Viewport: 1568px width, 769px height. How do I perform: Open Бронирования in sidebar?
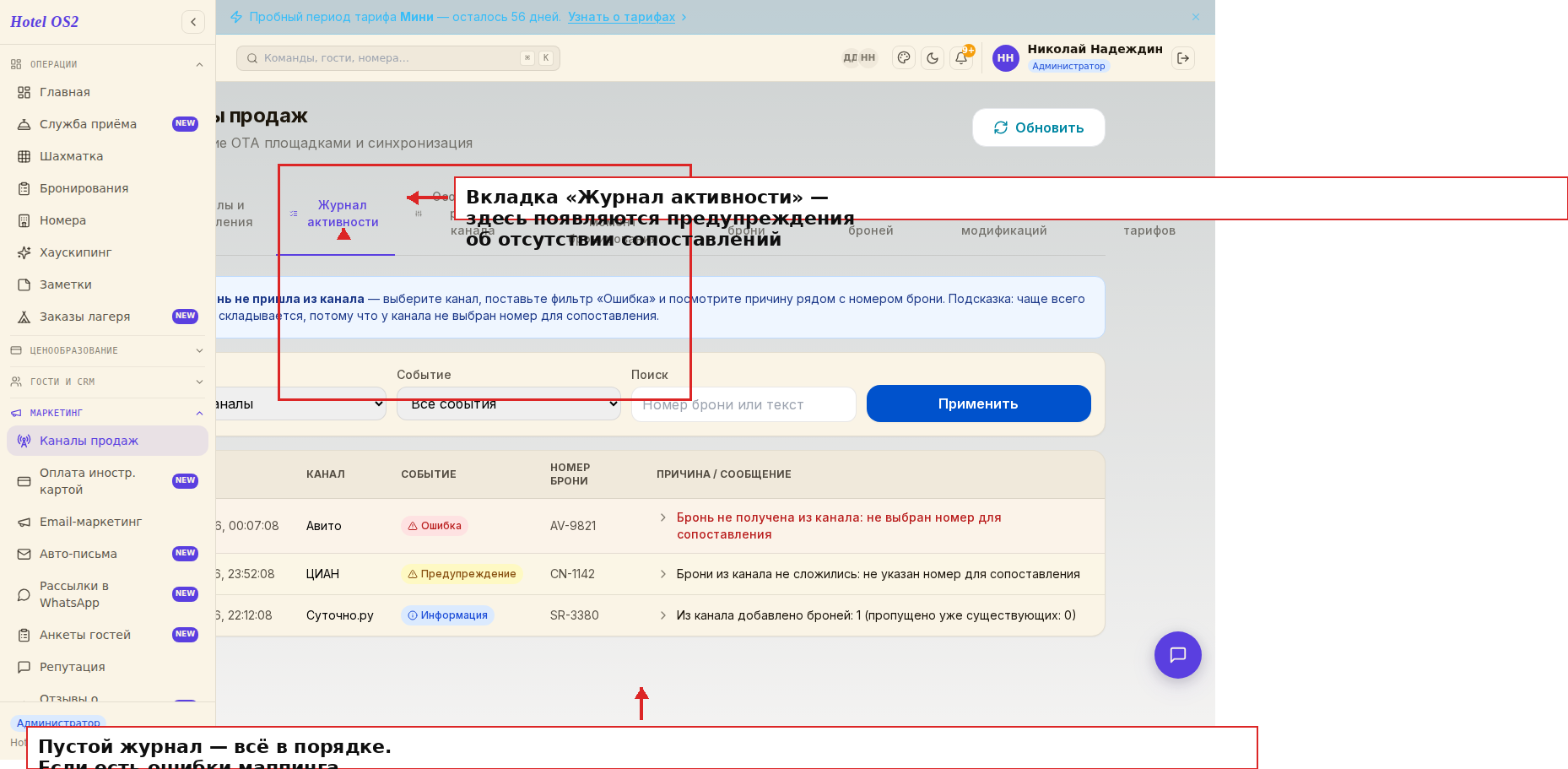coord(107,188)
